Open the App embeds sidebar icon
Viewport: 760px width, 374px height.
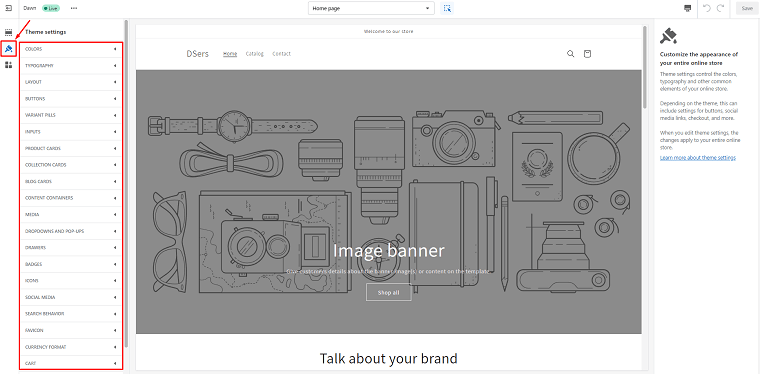(8, 65)
